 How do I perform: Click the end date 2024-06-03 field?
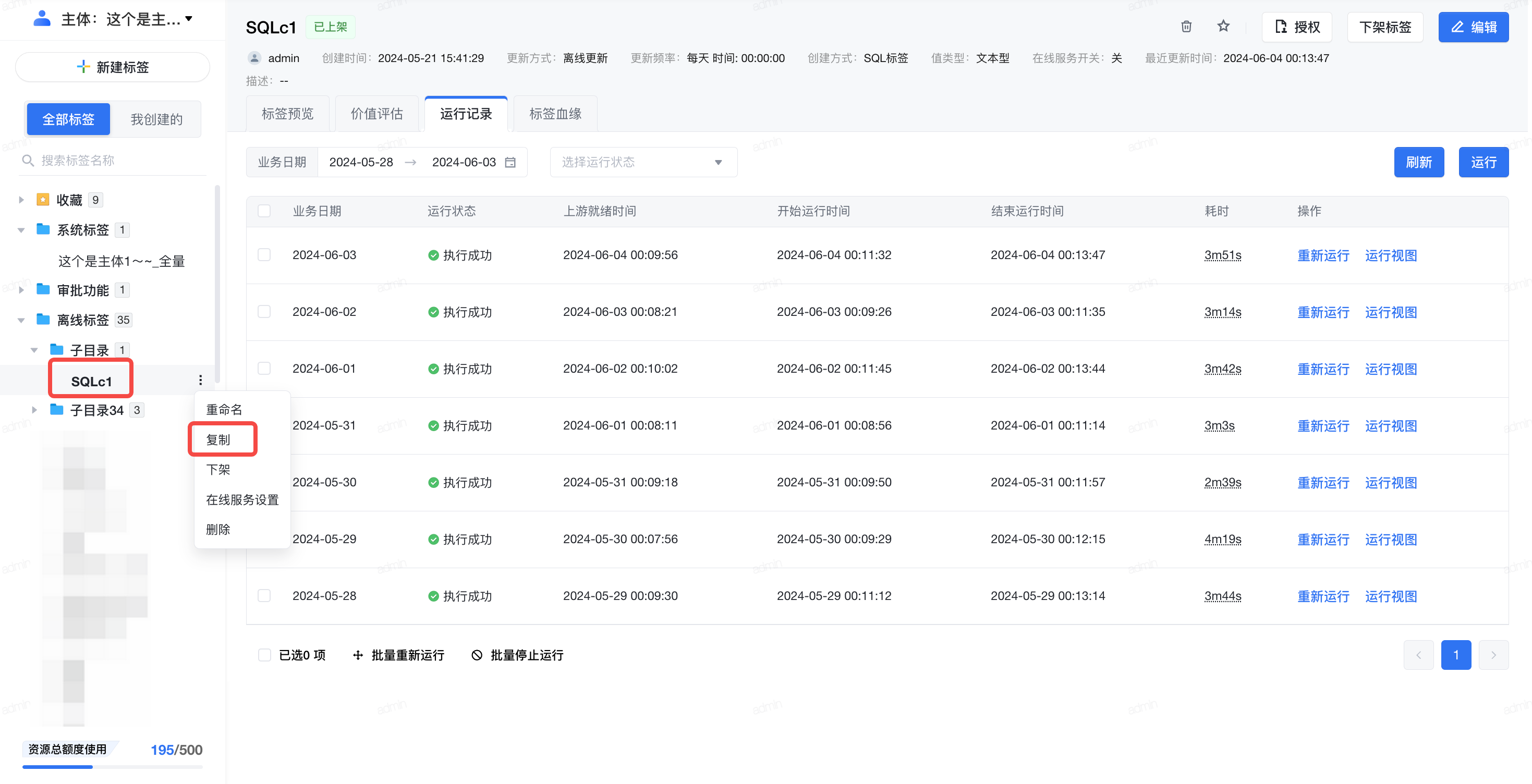[464, 162]
